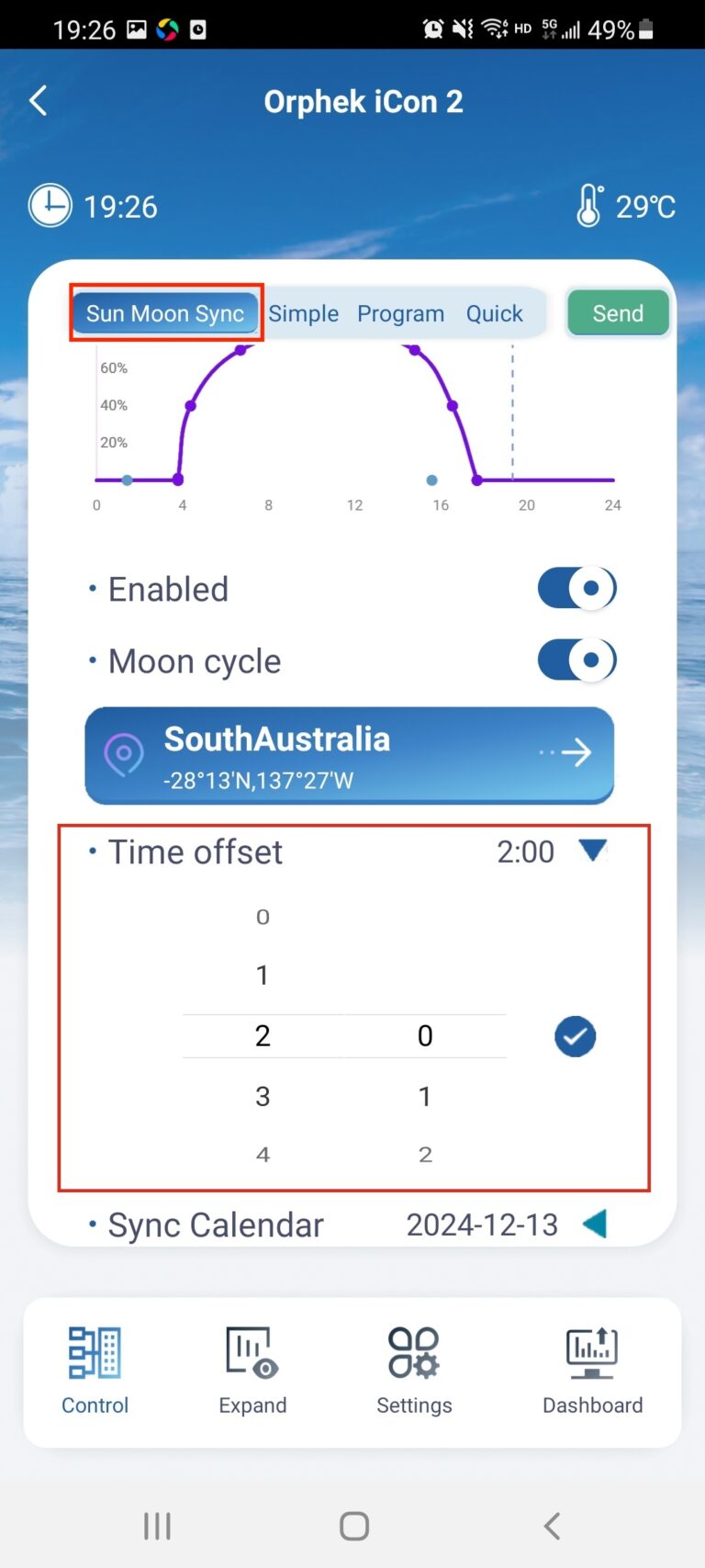Turn off the Moon cycle switch

point(576,660)
